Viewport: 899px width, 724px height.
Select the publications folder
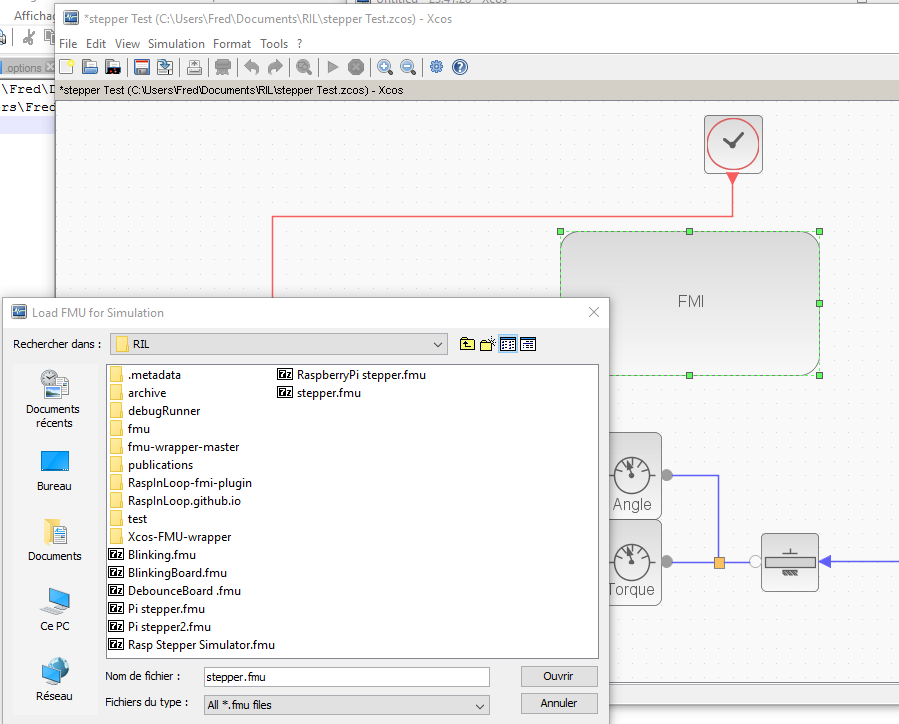tap(151, 465)
